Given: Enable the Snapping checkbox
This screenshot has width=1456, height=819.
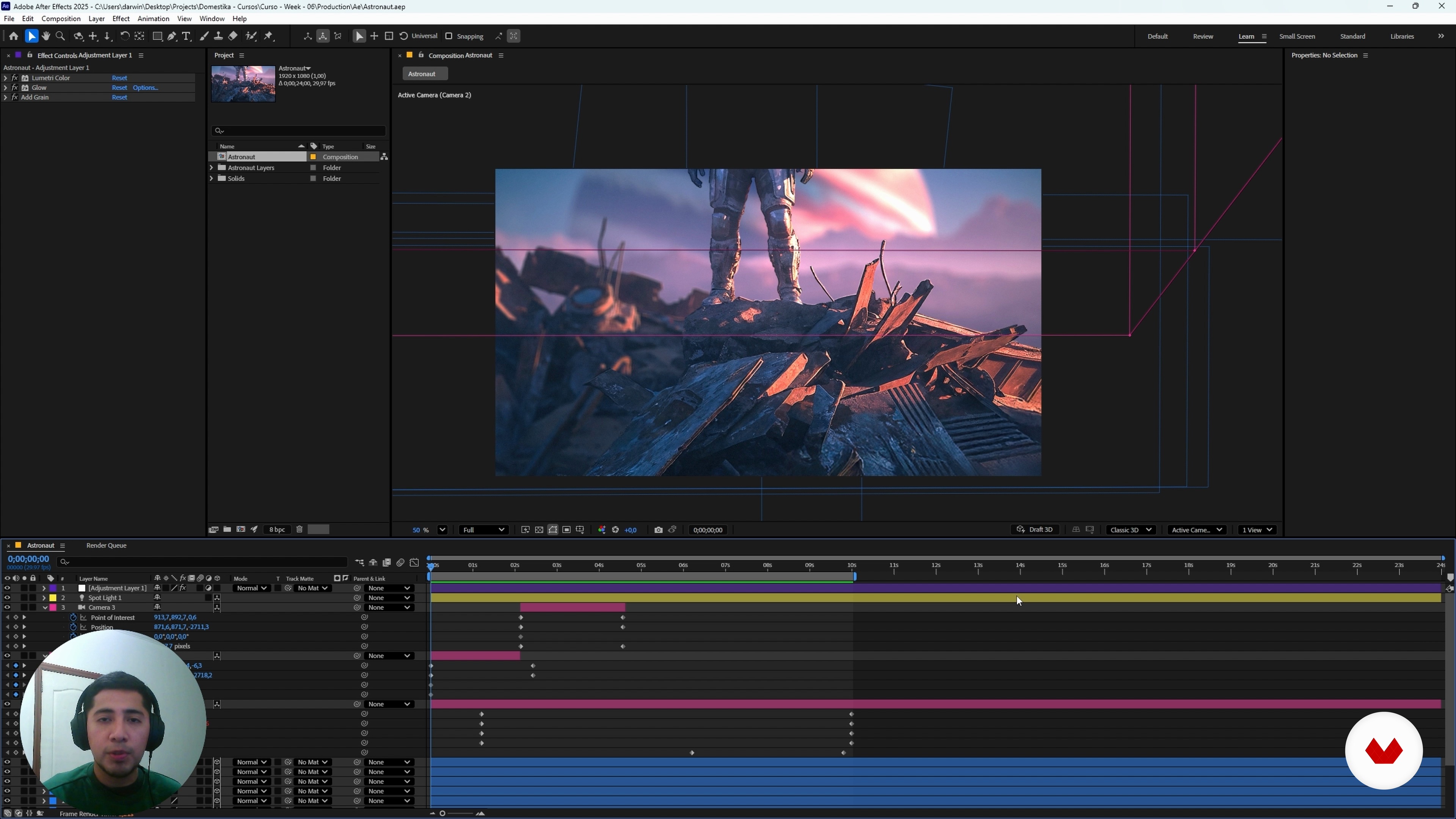Looking at the screenshot, I should click(449, 36).
